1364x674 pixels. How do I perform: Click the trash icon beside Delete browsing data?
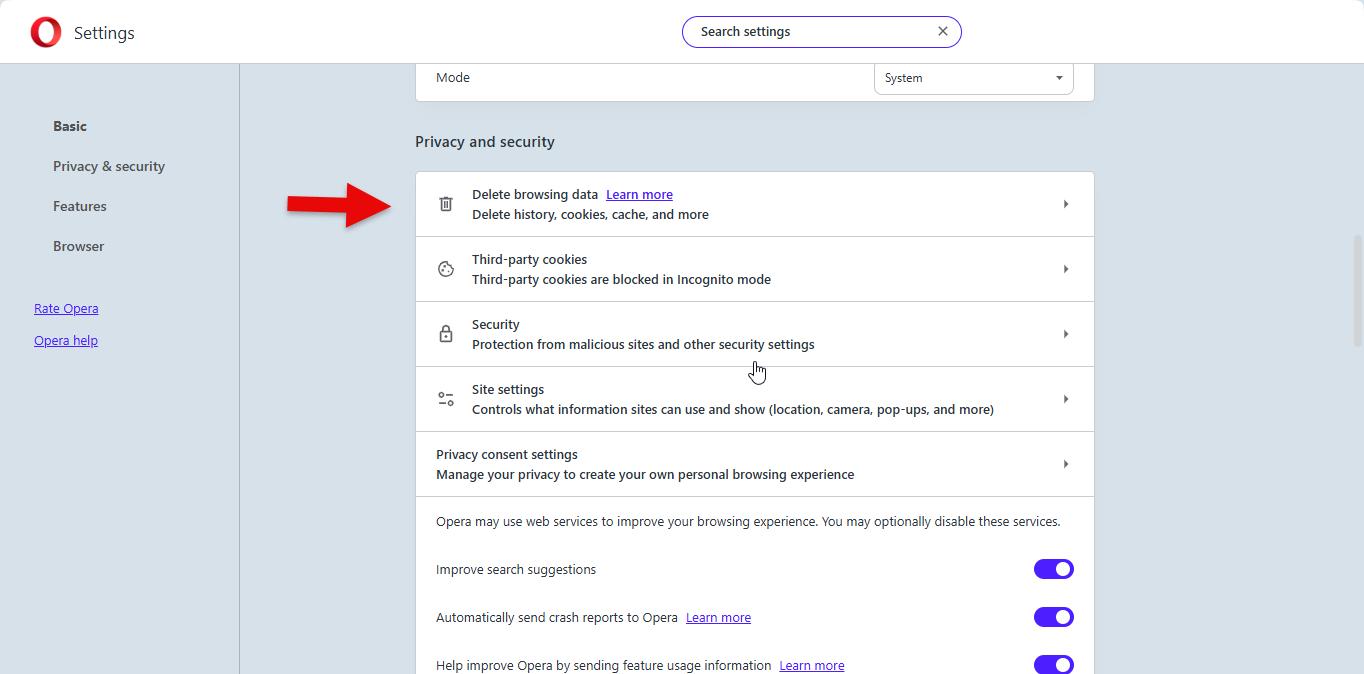click(446, 204)
